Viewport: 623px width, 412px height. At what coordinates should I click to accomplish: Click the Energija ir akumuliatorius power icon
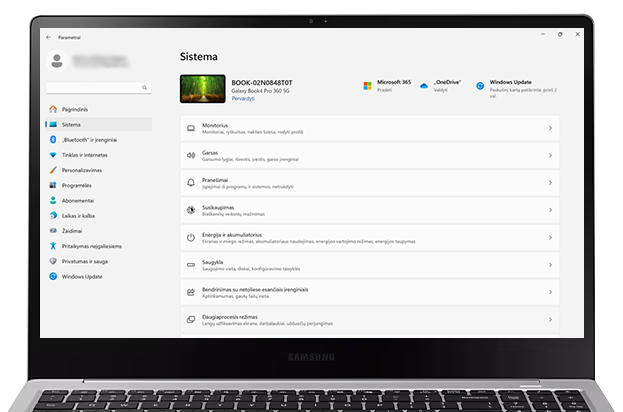[191, 237]
